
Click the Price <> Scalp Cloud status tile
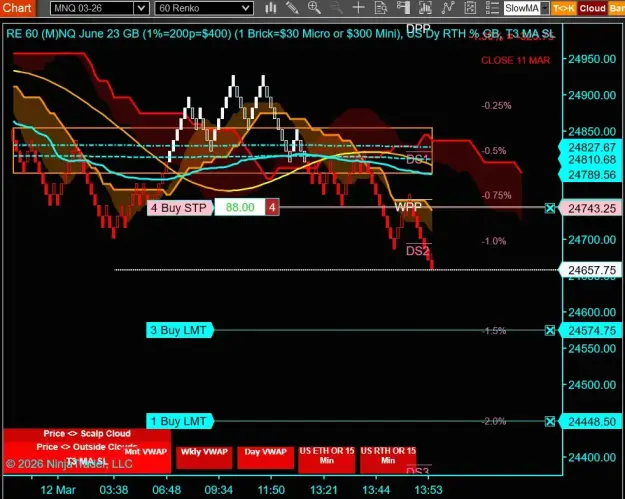87,434
